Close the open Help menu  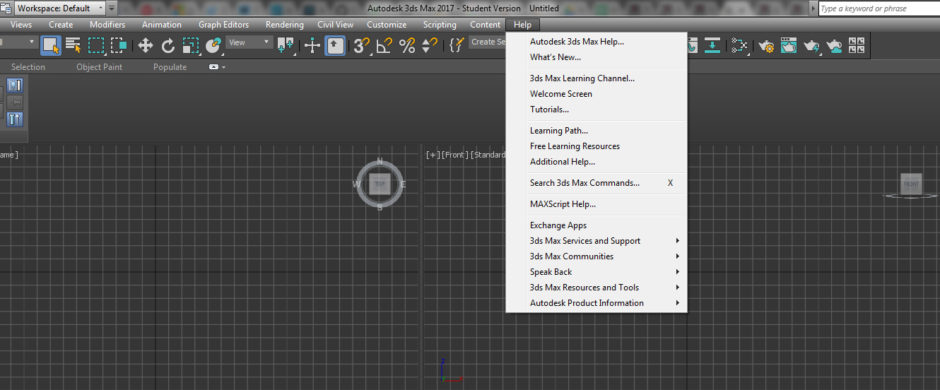point(522,25)
